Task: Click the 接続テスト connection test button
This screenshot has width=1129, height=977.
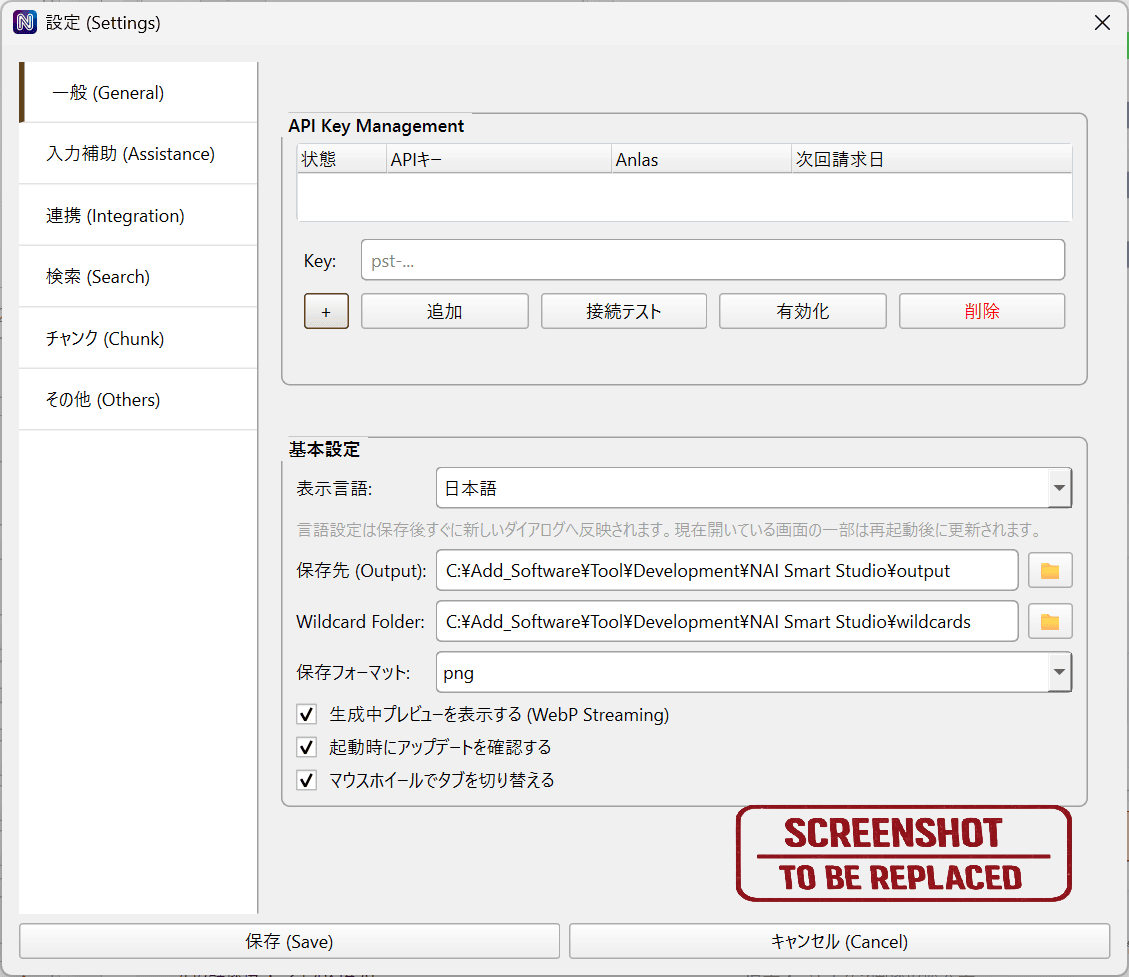Action: click(x=624, y=311)
